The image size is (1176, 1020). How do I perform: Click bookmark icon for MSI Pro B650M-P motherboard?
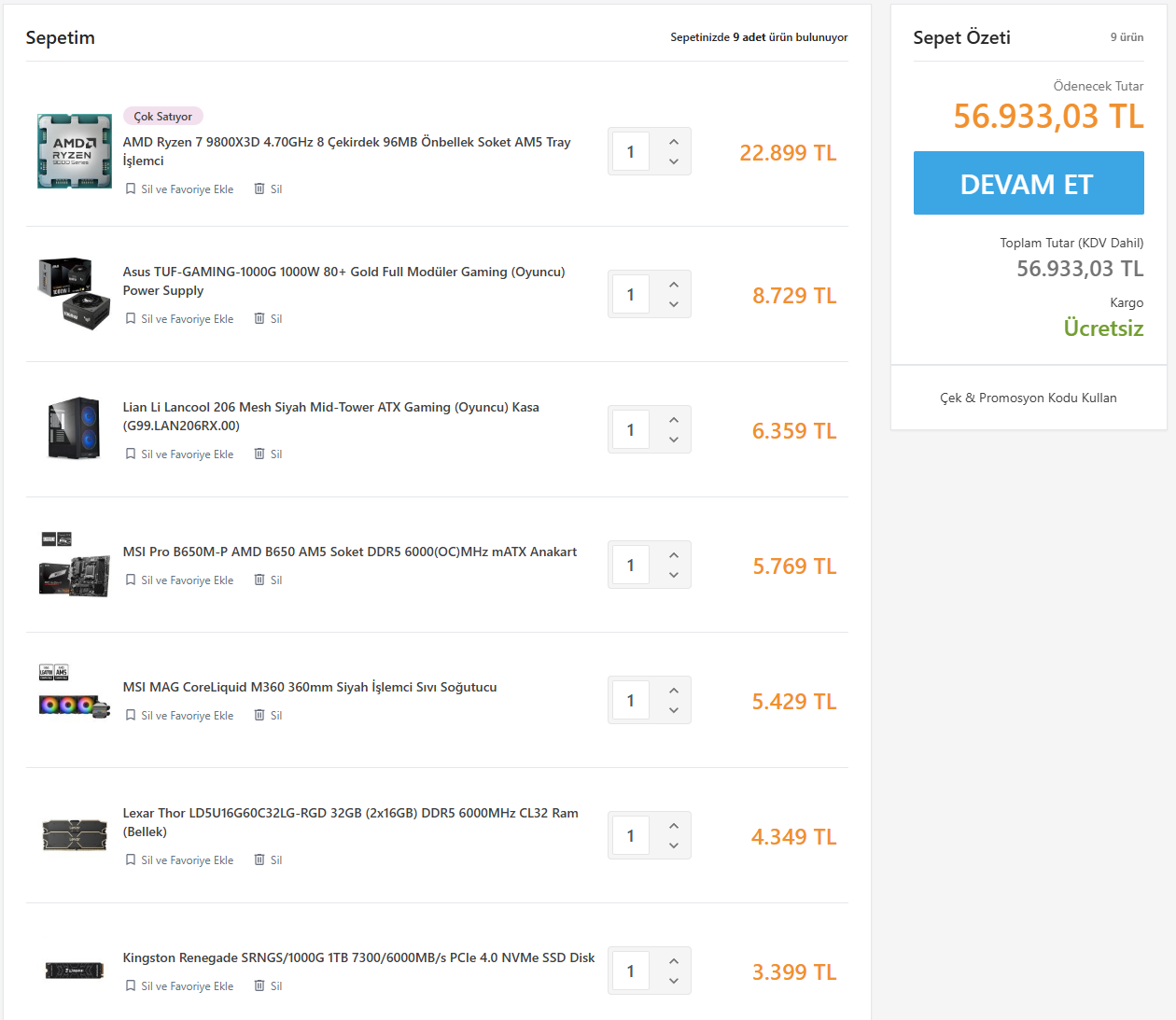click(131, 580)
